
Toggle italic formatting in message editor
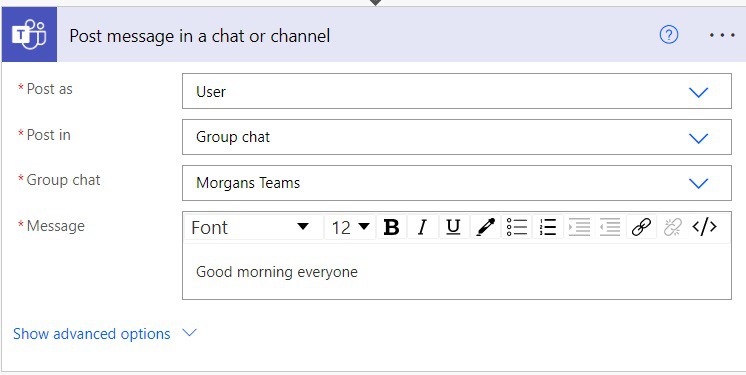click(x=422, y=227)
